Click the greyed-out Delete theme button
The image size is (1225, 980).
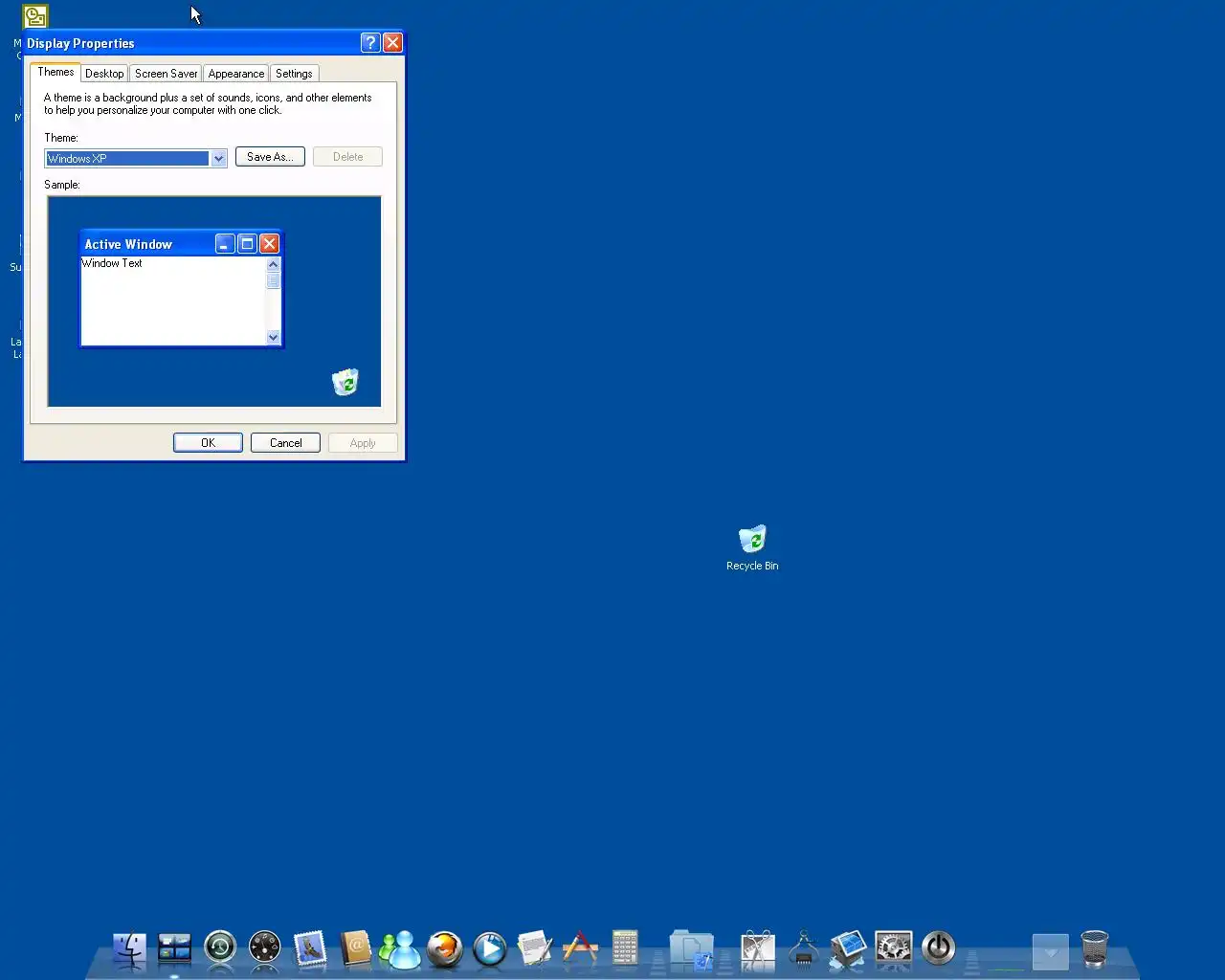click(x=347, y=157)
